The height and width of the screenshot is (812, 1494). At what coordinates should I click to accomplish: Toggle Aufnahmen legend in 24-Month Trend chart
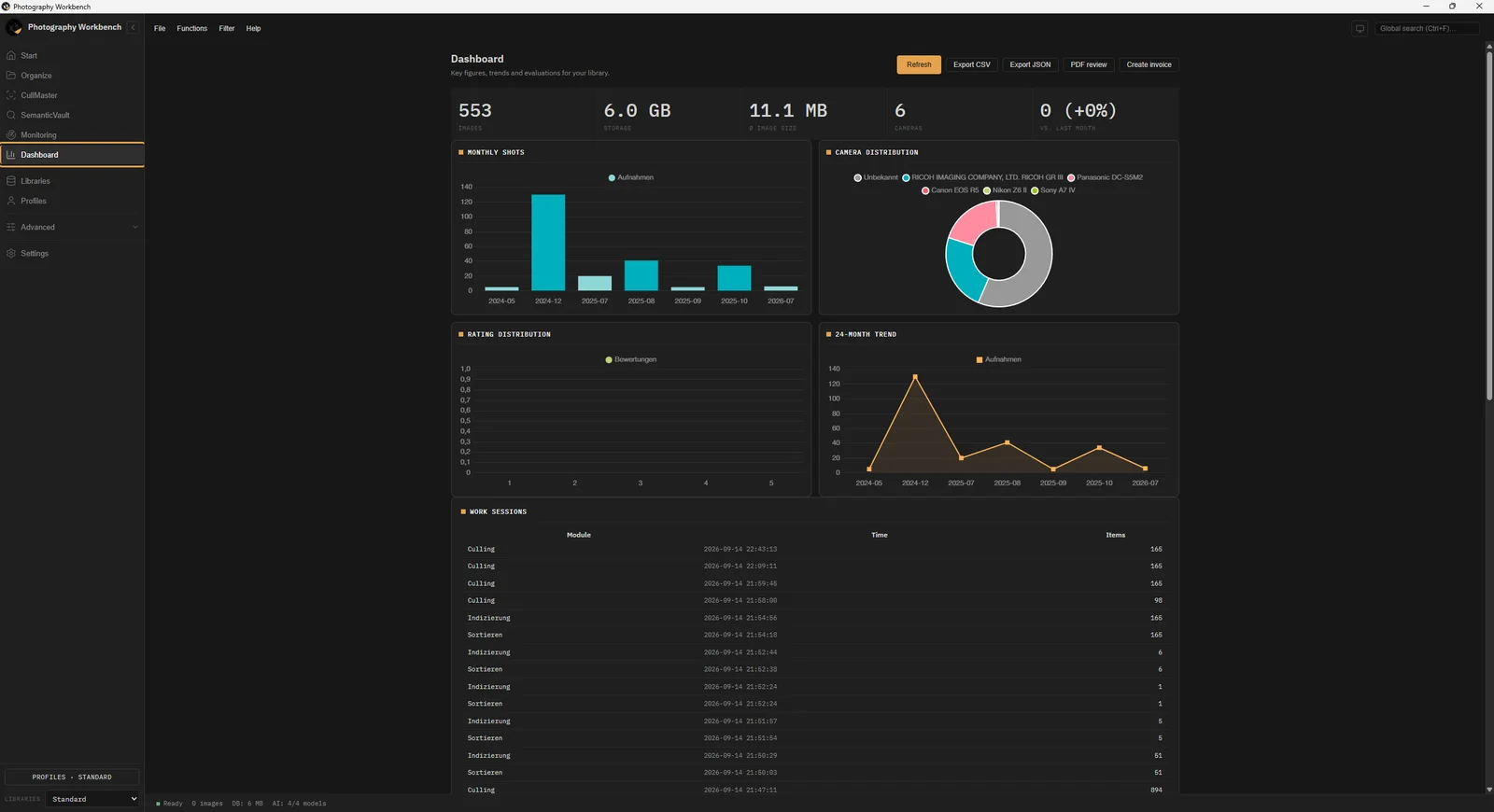coord(999,359)
